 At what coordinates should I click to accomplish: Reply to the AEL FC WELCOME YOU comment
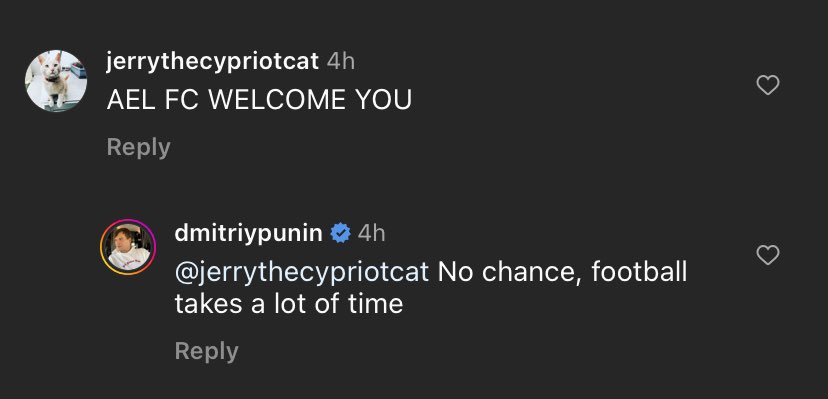[x=138, y=147]
